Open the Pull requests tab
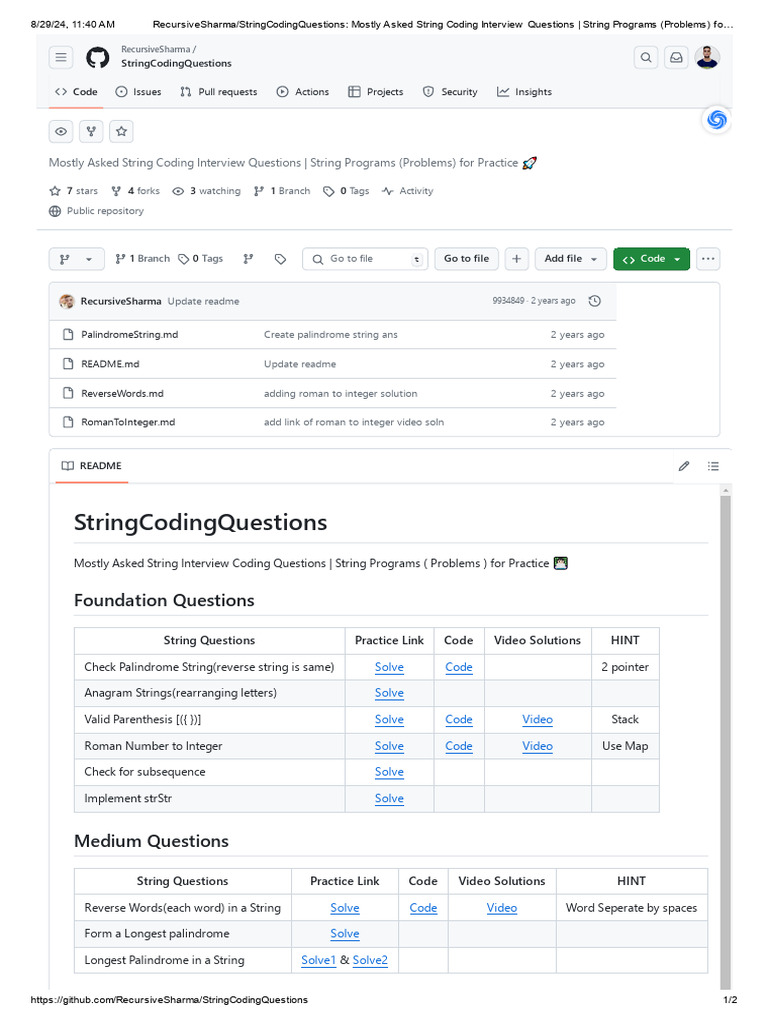The image size is (768, 1024). pyautogui.click(x=218, y=92)
